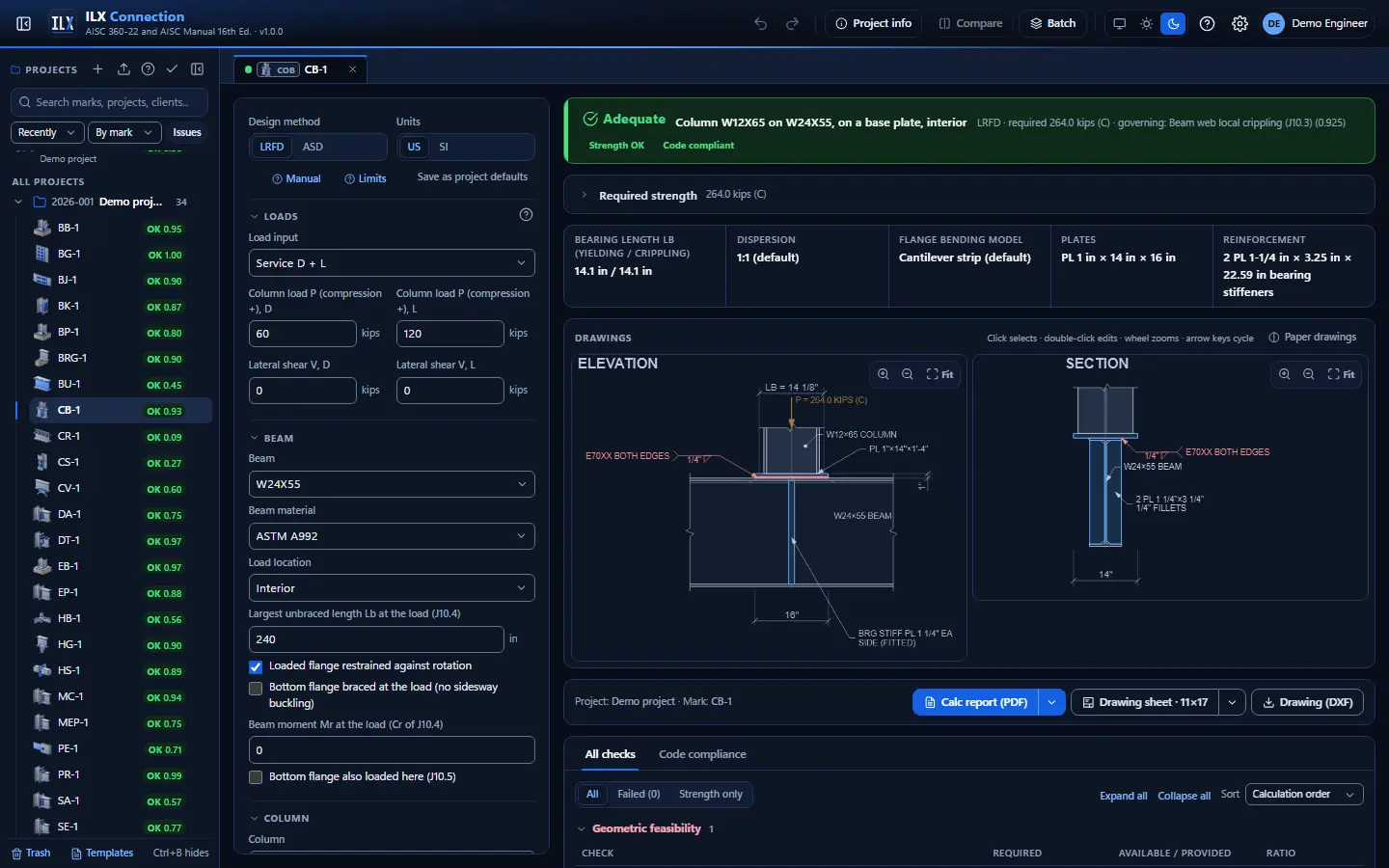
Task: Zoom in on the Section drawing
Action: click(x=1284, y=374)
